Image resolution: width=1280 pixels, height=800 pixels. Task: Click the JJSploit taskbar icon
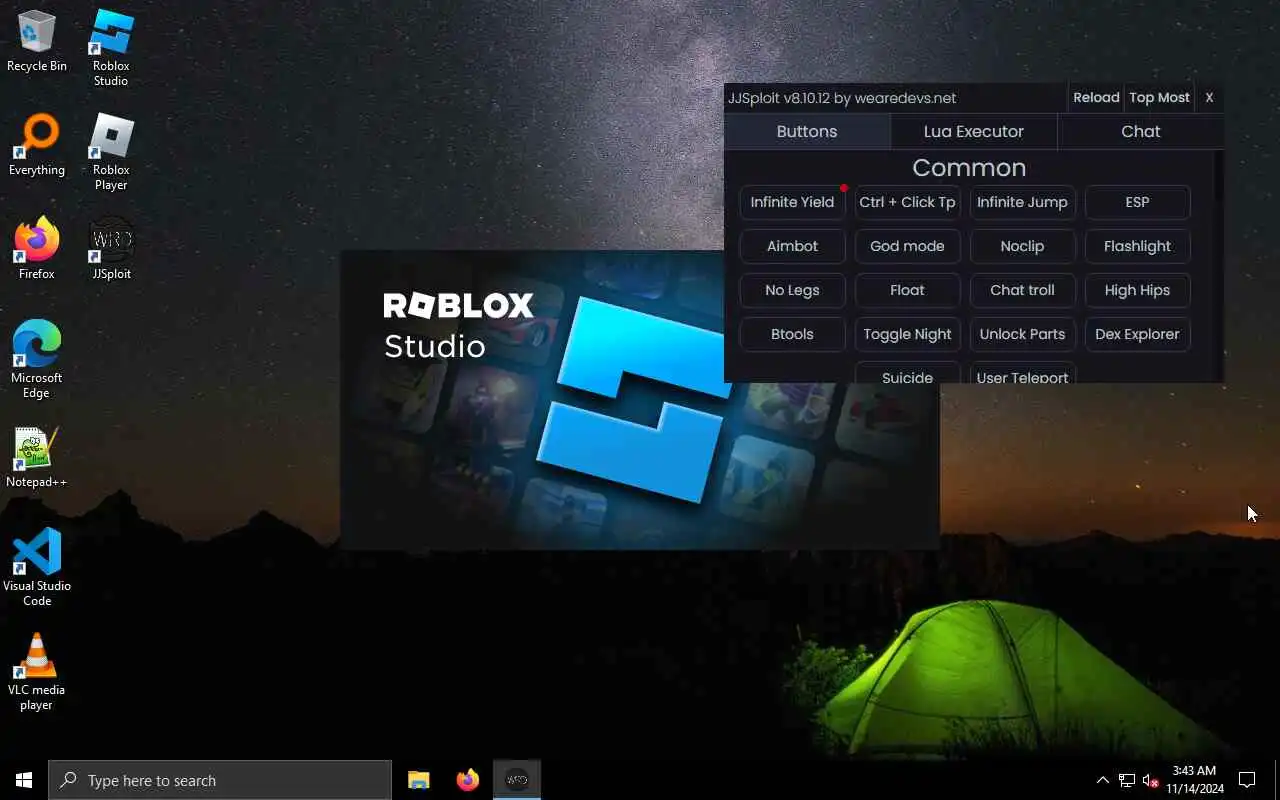(517, 780)
